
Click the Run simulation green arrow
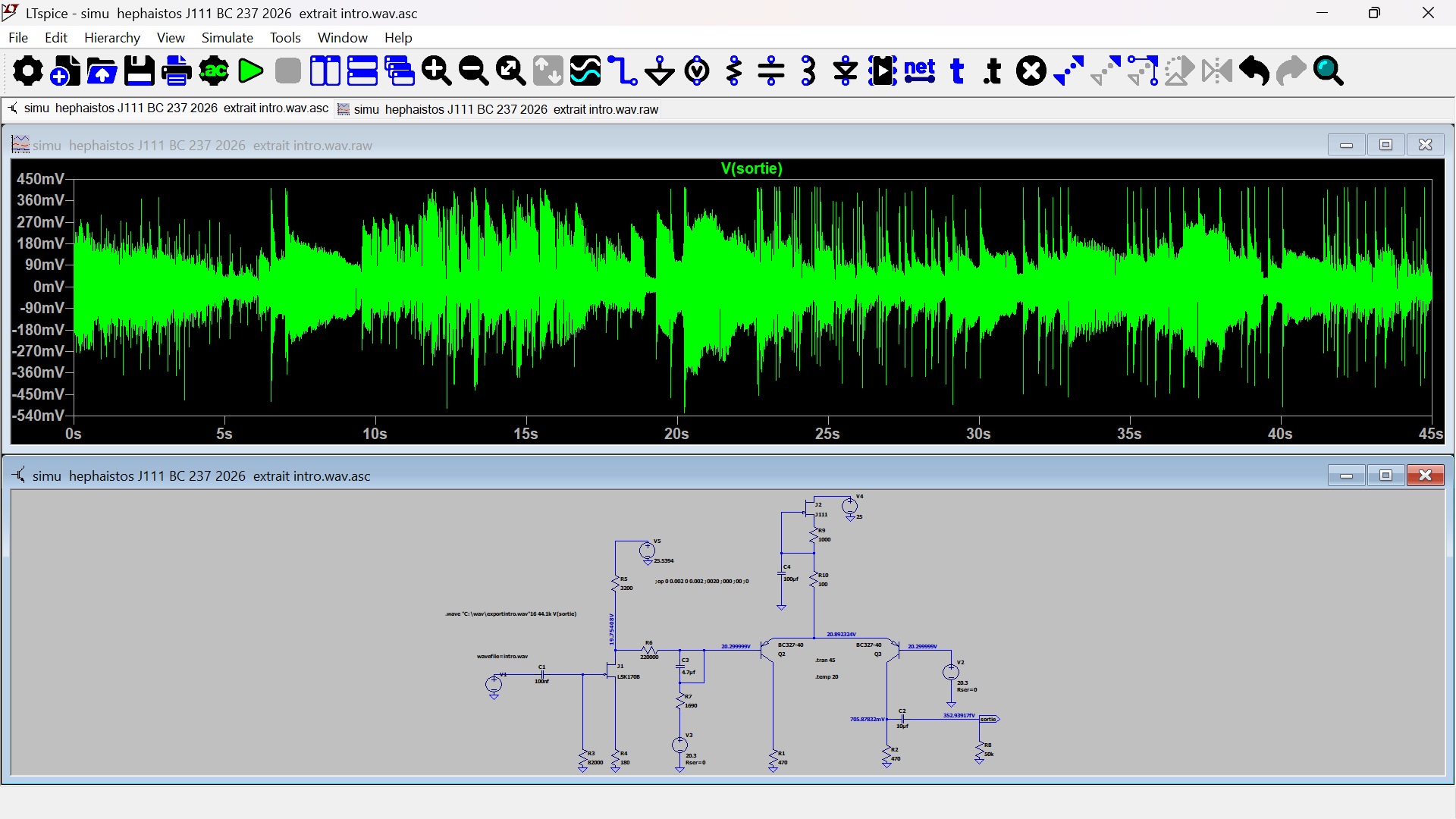250,71
